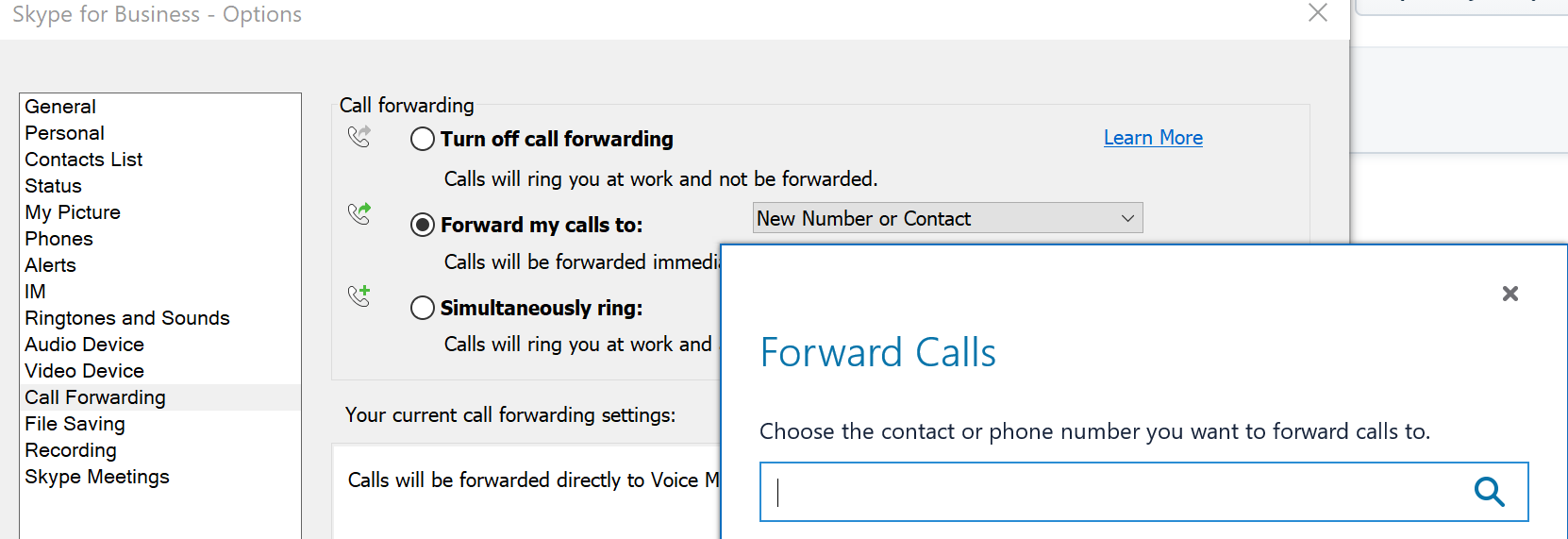Click the plus phone icon beside Simultaneously ring
This screenshot has width=1568, height=539.
(359, 296)
